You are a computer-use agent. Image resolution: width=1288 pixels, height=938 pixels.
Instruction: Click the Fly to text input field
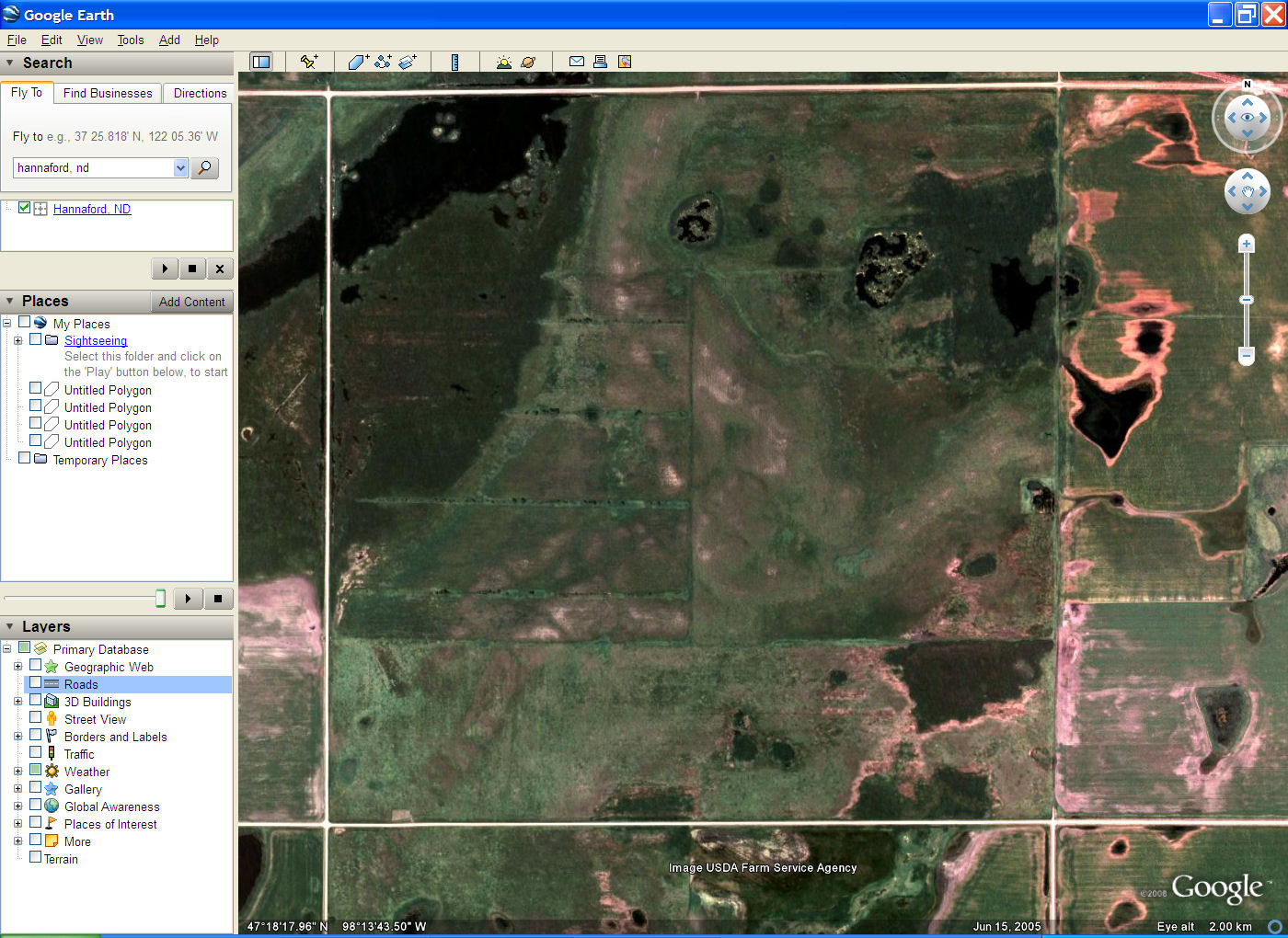93,167
